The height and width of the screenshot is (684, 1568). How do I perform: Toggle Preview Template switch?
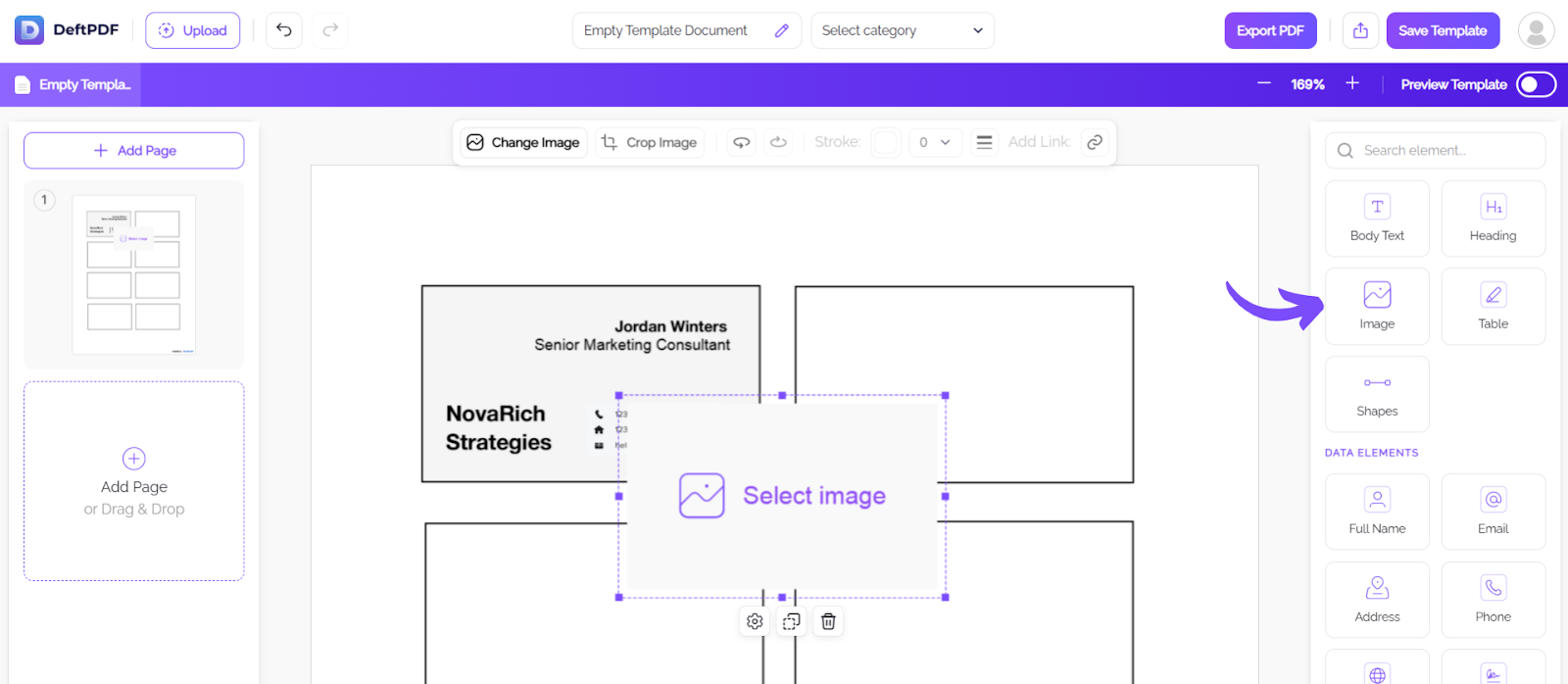coord(1536,85)
